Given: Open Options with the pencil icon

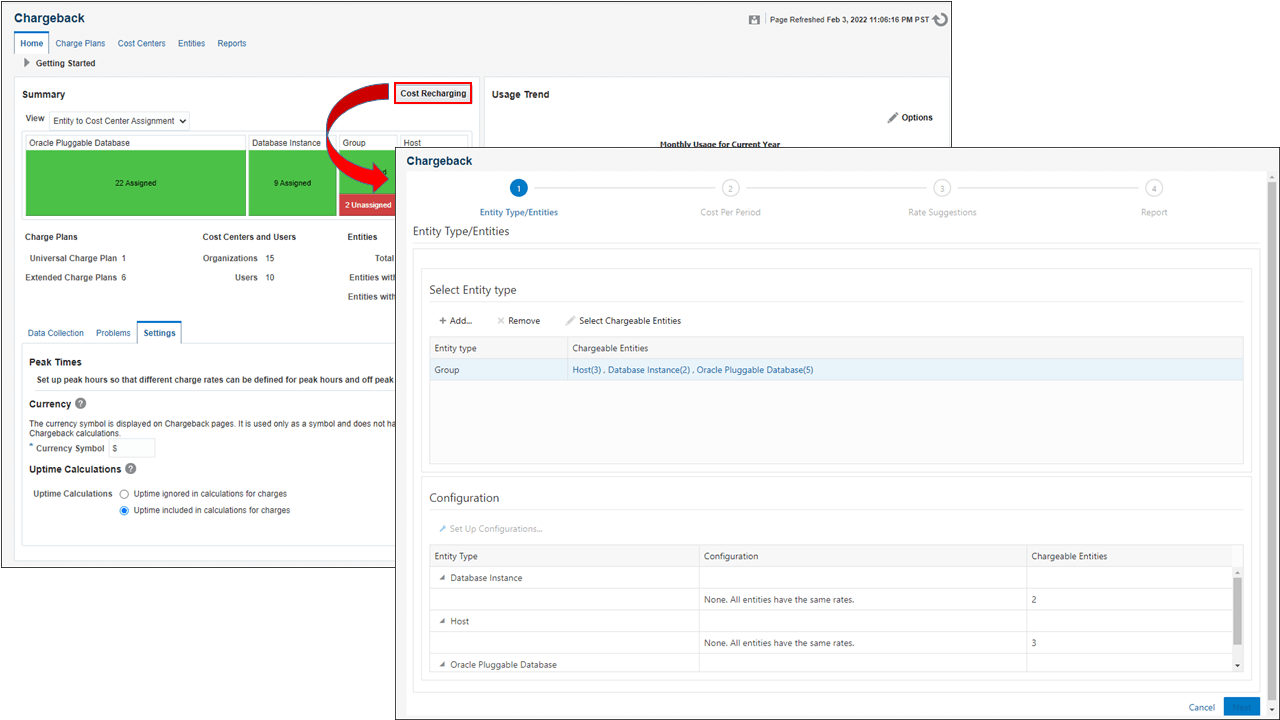Looking at the screenshot, I should [893, 118].
